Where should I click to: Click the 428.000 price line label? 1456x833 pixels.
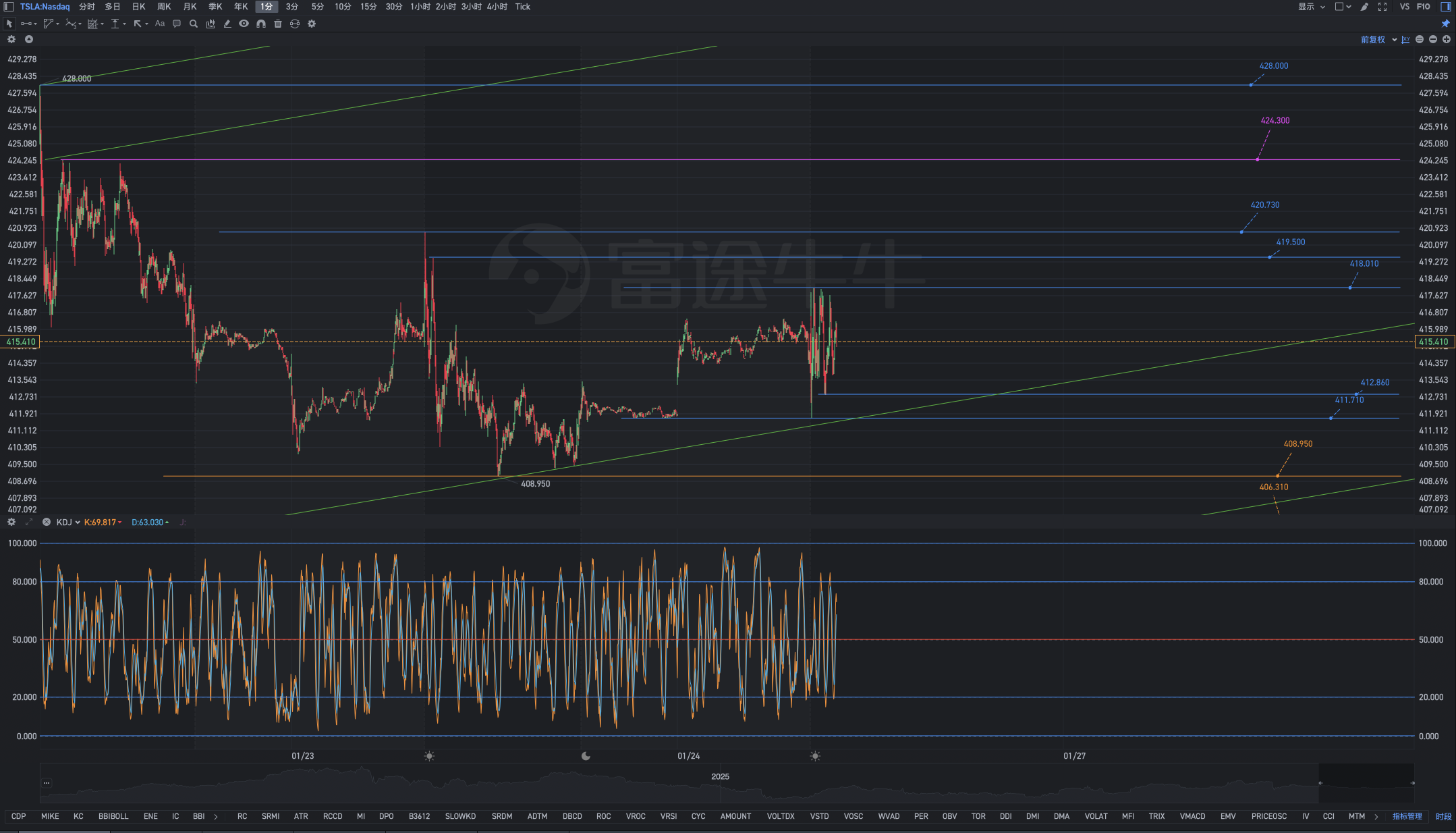(x=1274, y=66)
